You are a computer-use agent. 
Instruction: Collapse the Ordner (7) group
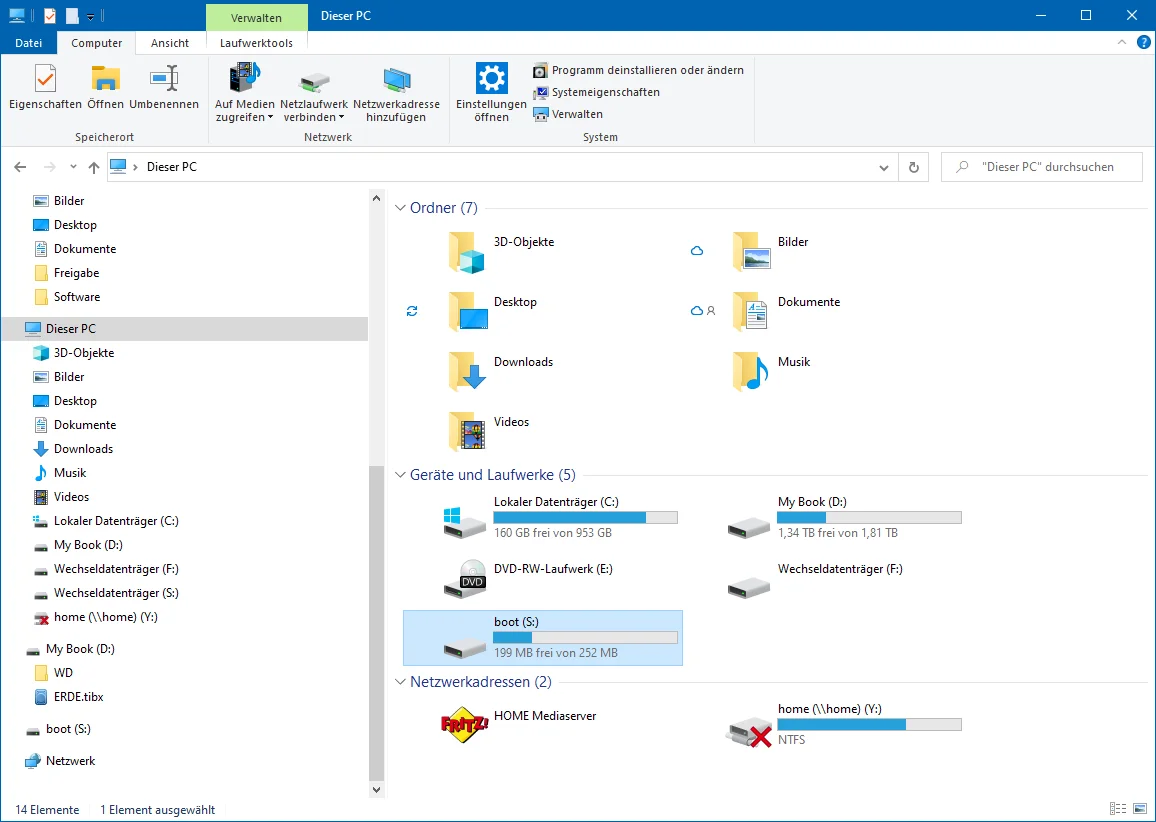click(399, 208)
